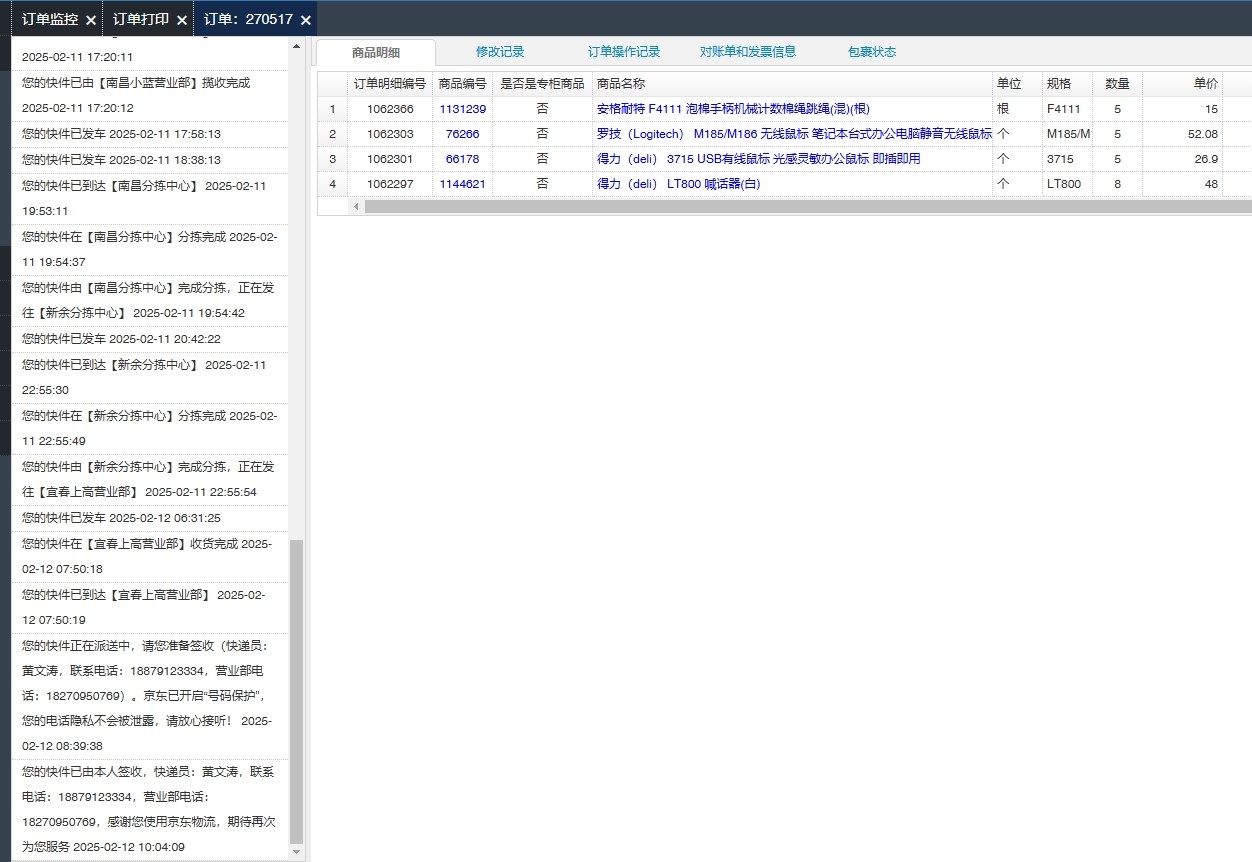Image resolution: width=1252 pixels, height=862 pixels.
Task: Select order detail cell 1062366
Action: pyautogui.click(x=390, y=109)
